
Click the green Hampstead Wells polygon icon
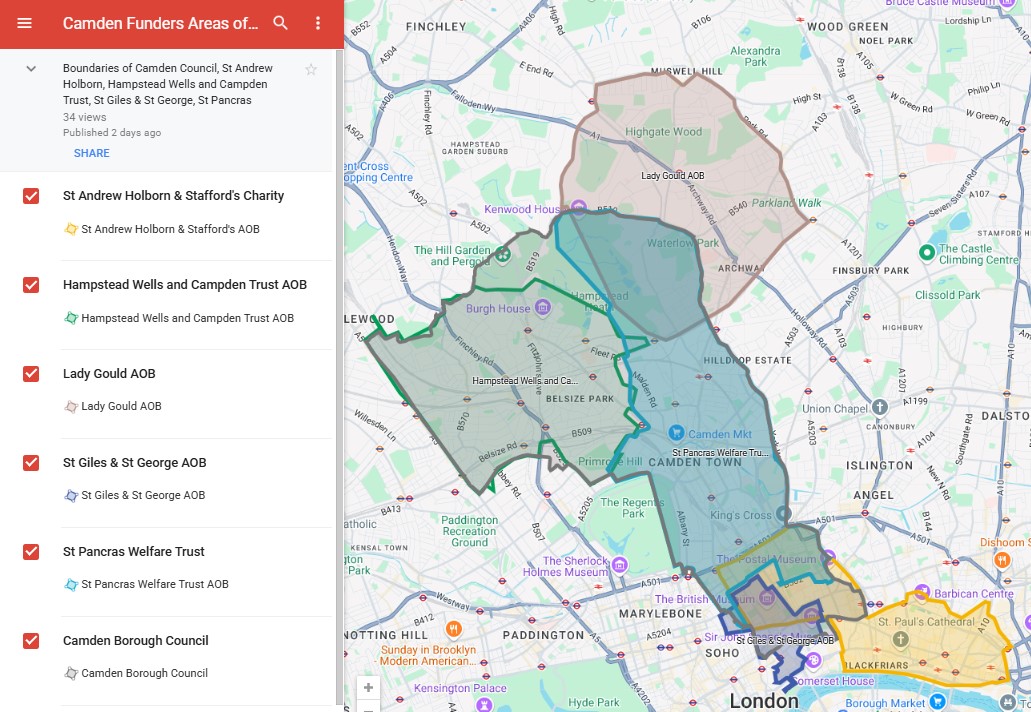[x=71, y=318]
